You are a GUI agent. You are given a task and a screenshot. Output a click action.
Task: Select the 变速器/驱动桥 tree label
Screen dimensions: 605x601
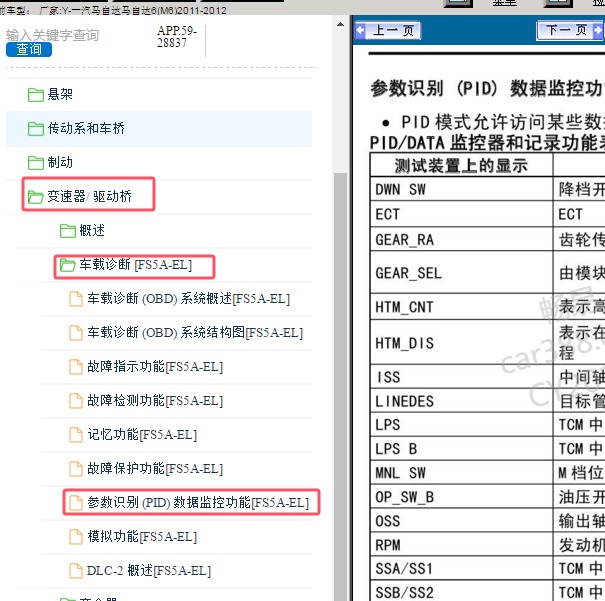[x=90, y=196]
